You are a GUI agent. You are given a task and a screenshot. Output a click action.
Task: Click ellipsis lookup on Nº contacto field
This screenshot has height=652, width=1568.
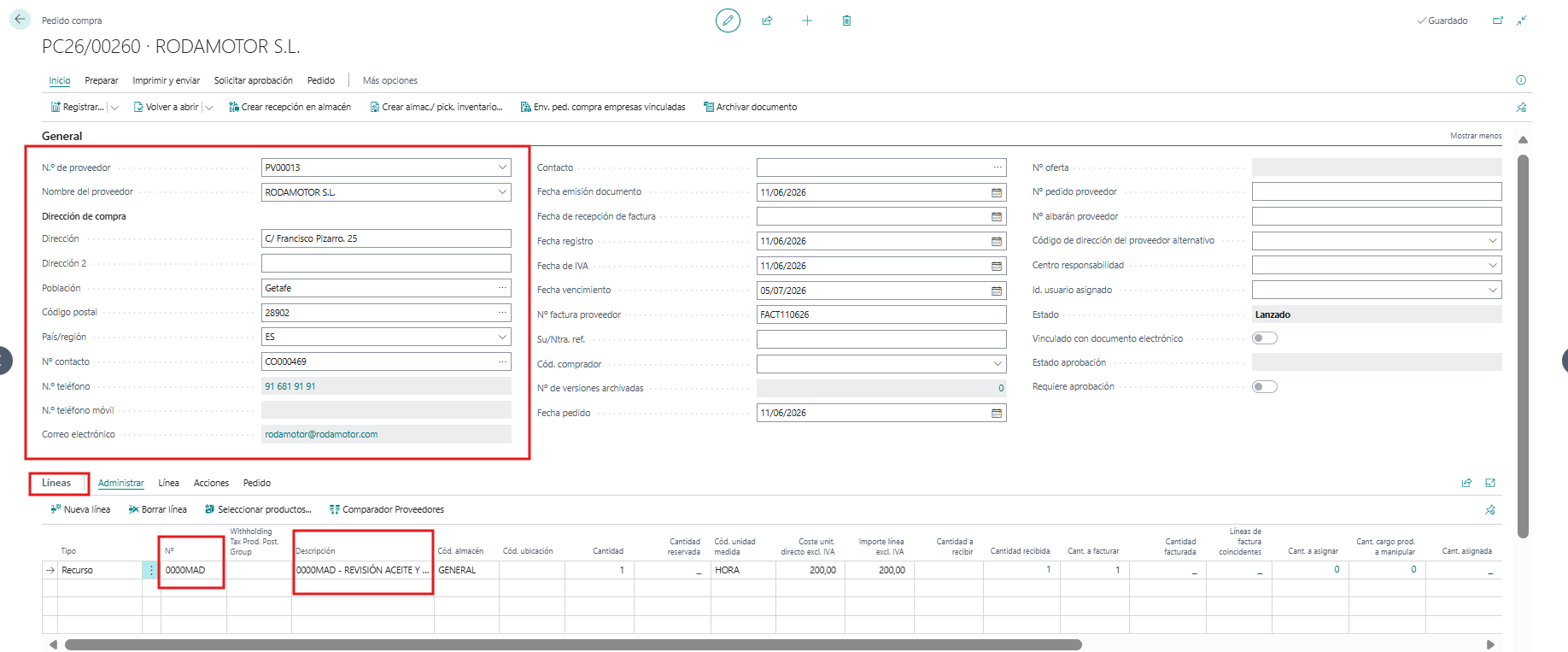(x=502, y=361)
